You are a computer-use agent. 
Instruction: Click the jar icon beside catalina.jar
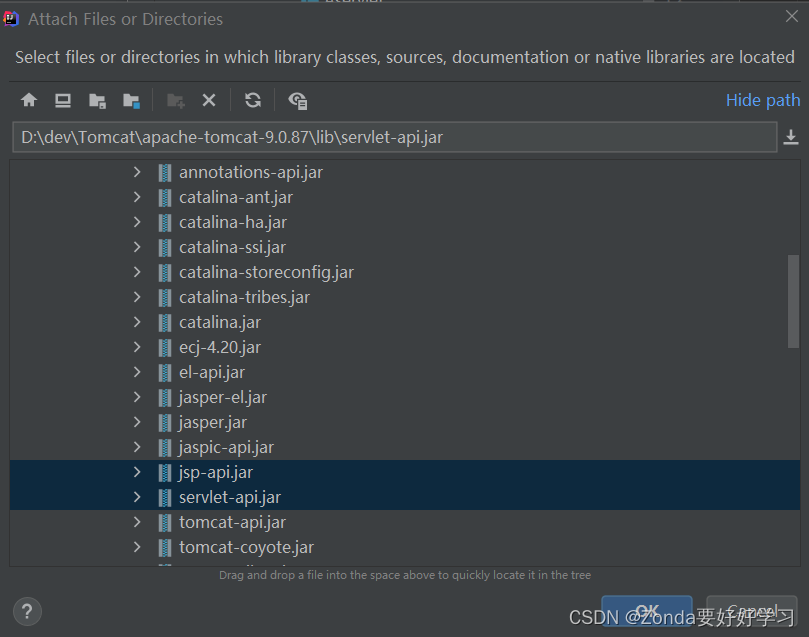point(165,322)
